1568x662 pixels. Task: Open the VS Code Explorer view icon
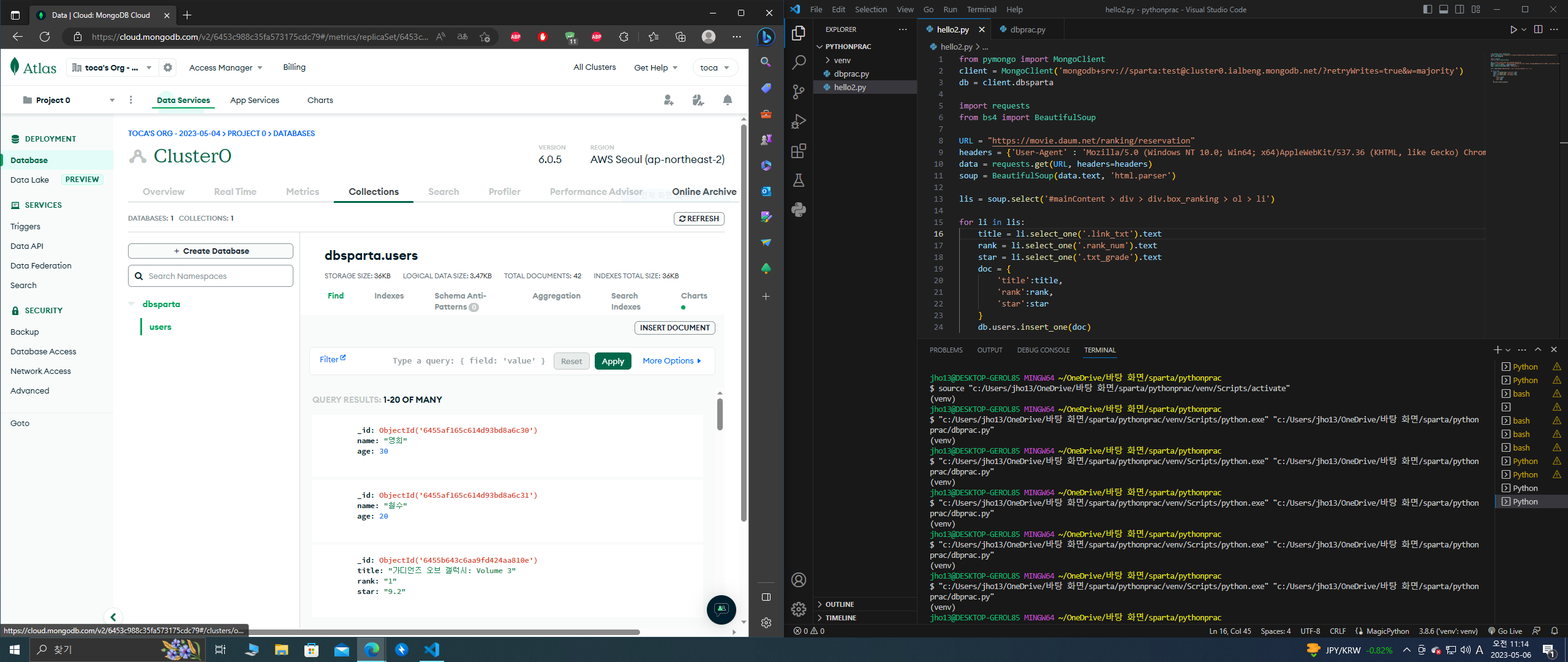(x=799, y=33)
